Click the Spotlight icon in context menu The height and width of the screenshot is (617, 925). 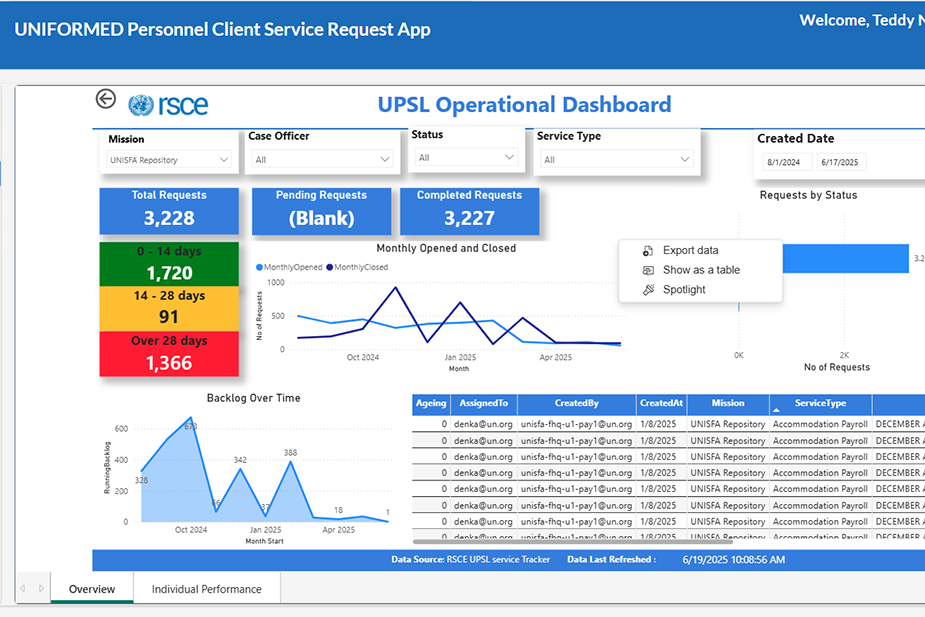(x=648, y=290)
